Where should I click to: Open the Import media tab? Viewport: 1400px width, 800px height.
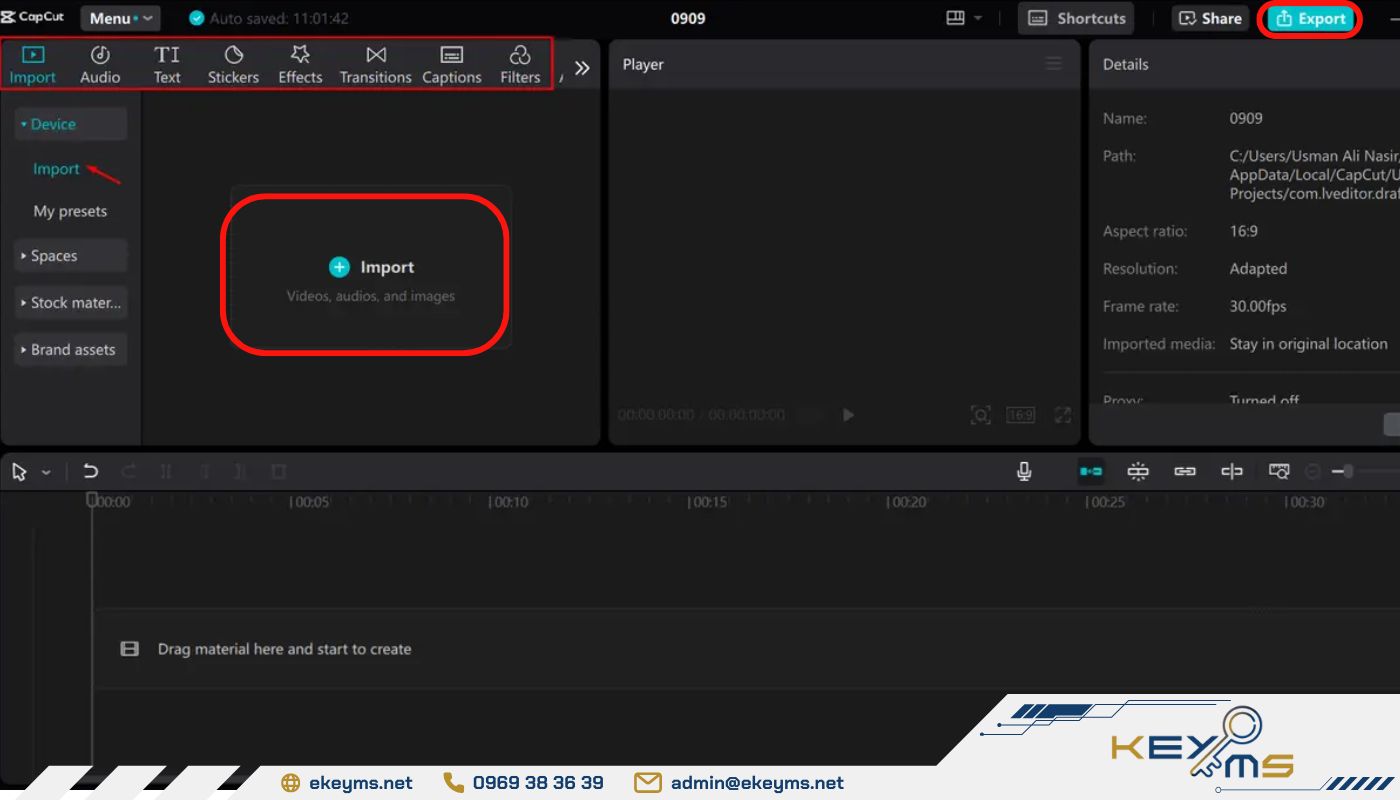coord(33,65)
